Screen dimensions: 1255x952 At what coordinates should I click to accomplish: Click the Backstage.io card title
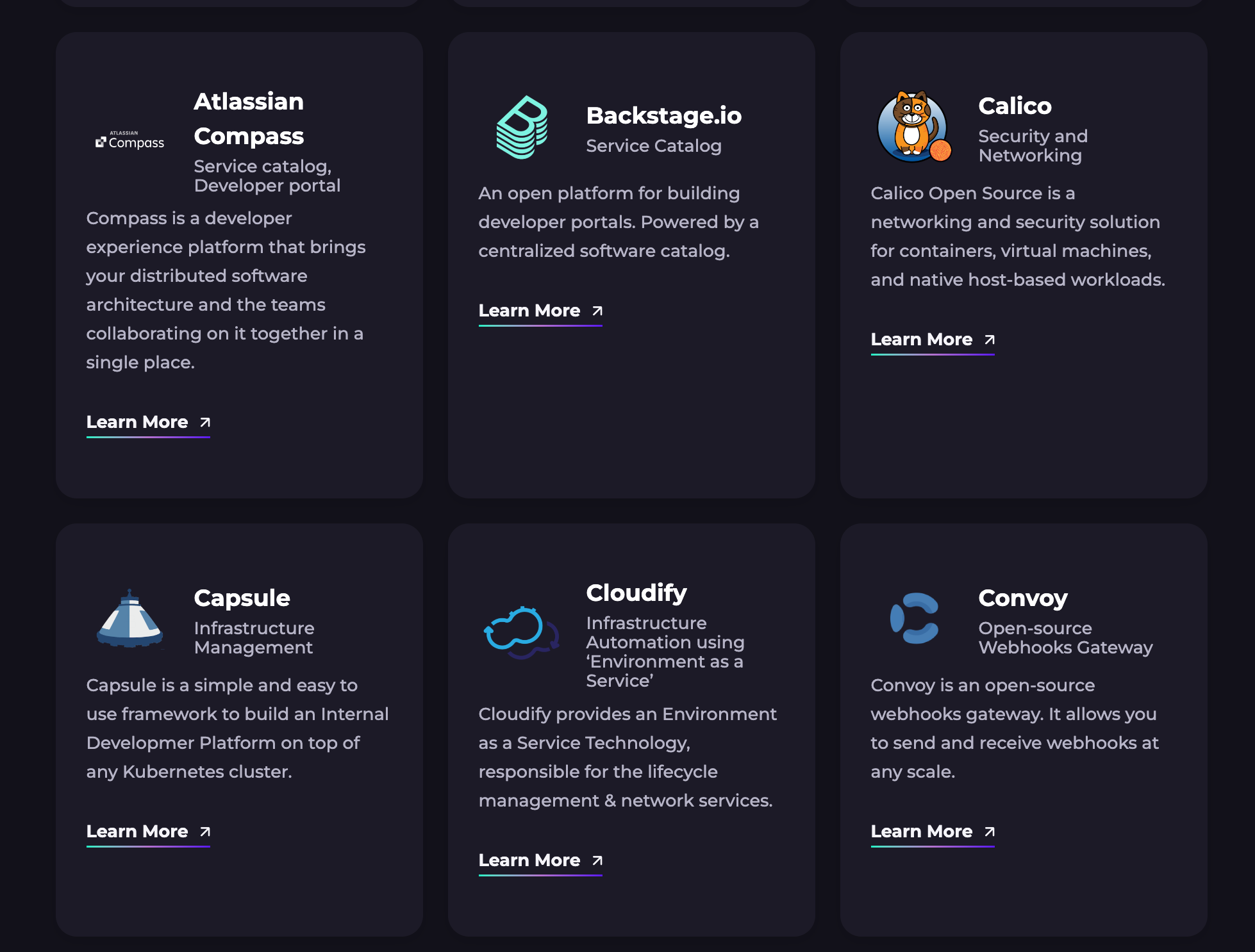(x=664, y=115)
